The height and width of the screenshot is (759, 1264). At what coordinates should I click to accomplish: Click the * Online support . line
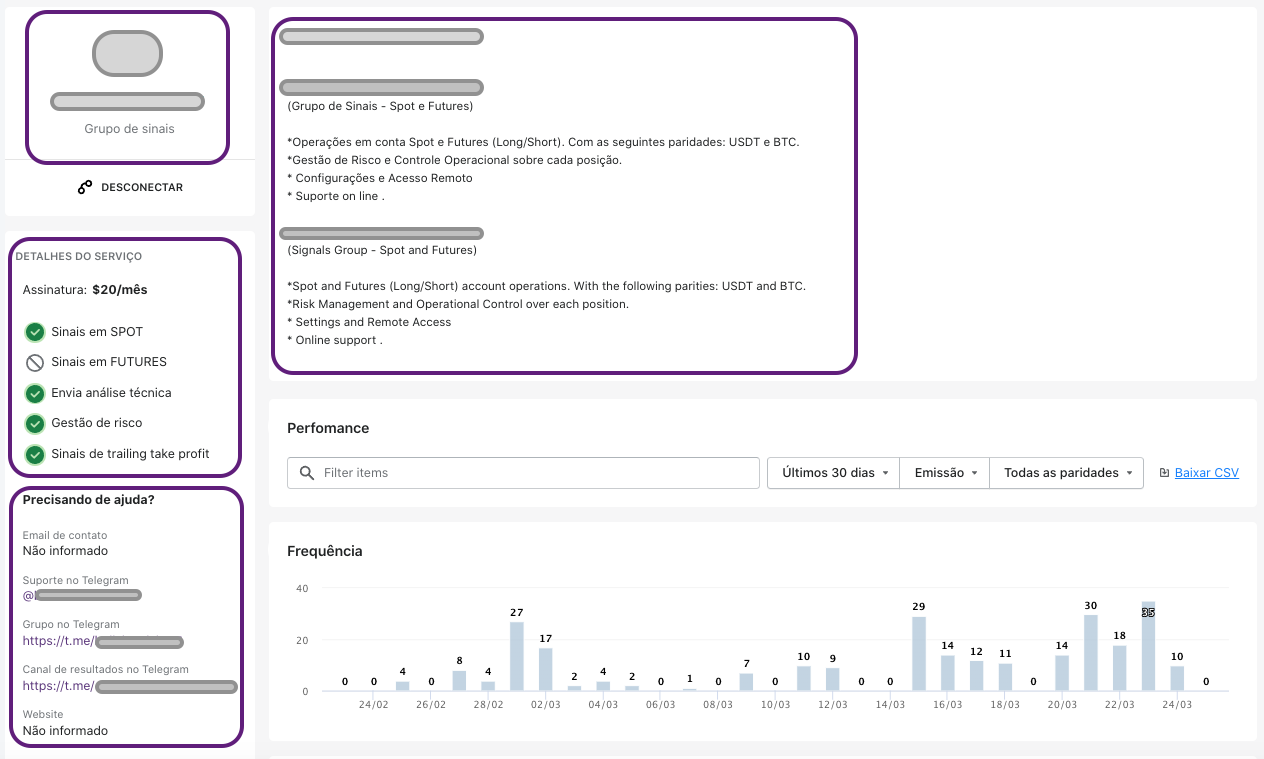click(335, 340)
